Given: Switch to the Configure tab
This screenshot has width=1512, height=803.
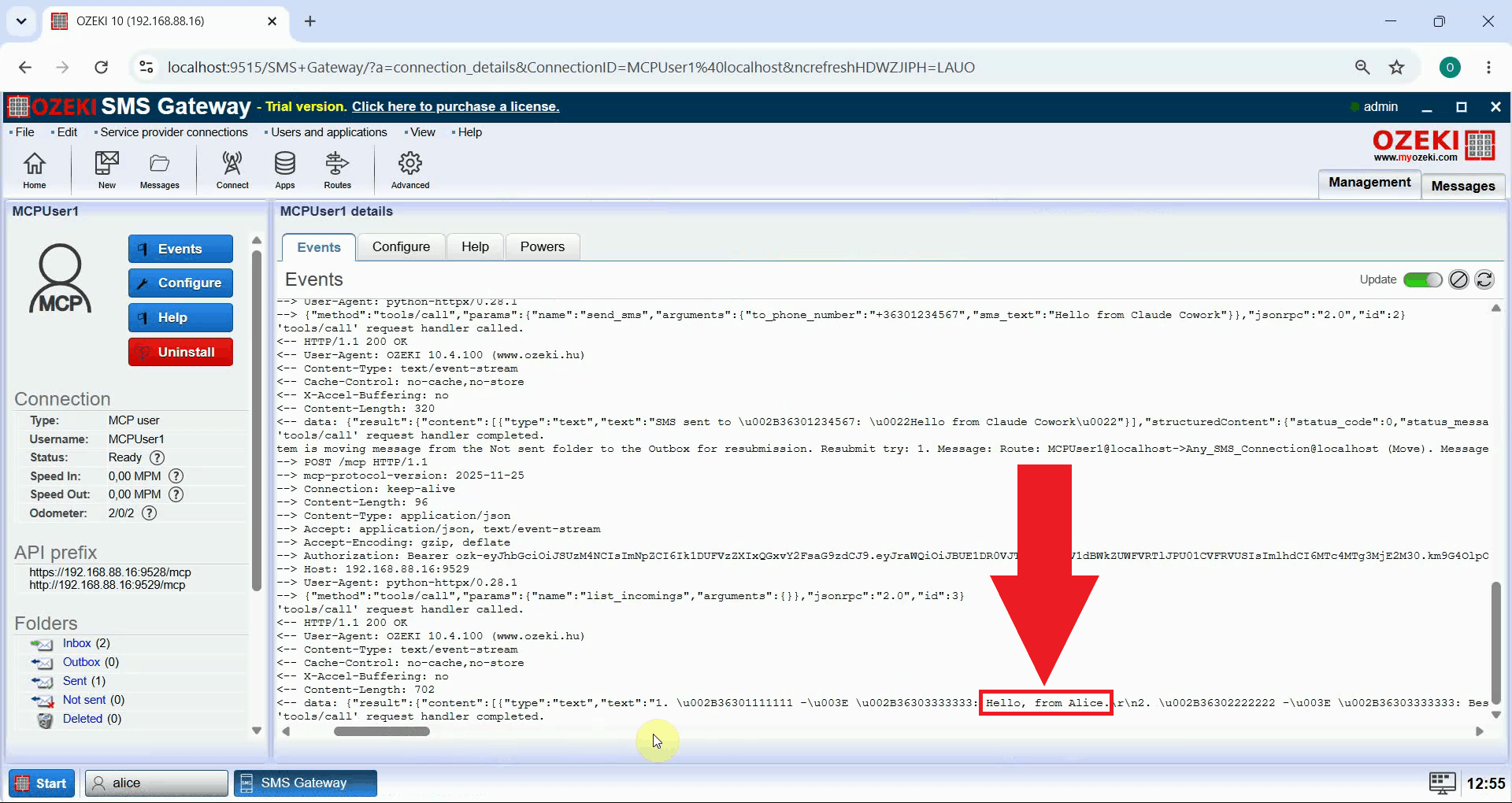Looking at the screenshot, I should (x=401, y=247).
